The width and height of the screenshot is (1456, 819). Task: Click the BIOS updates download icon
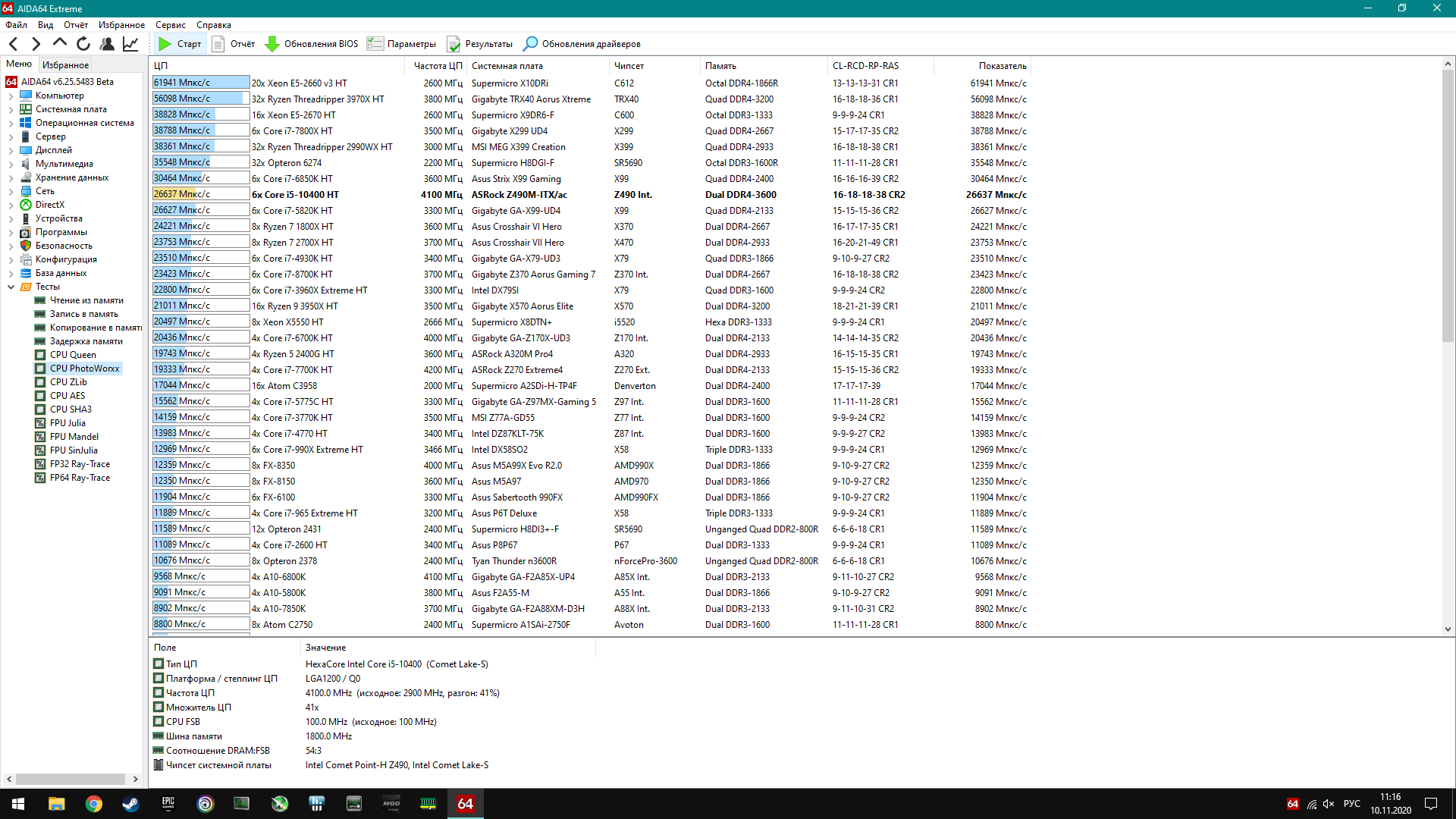click(x=271, y=44)
